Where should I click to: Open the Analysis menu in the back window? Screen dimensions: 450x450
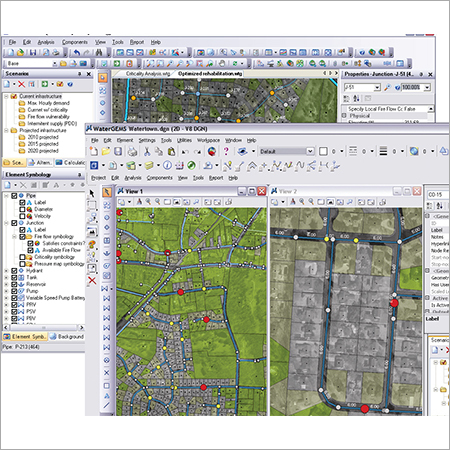(x=46, y=42)
